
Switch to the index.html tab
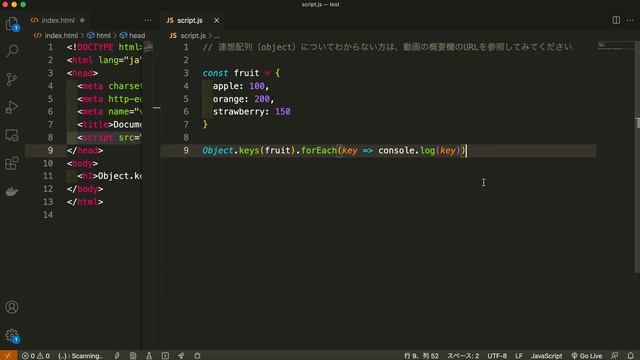[58, 20]
